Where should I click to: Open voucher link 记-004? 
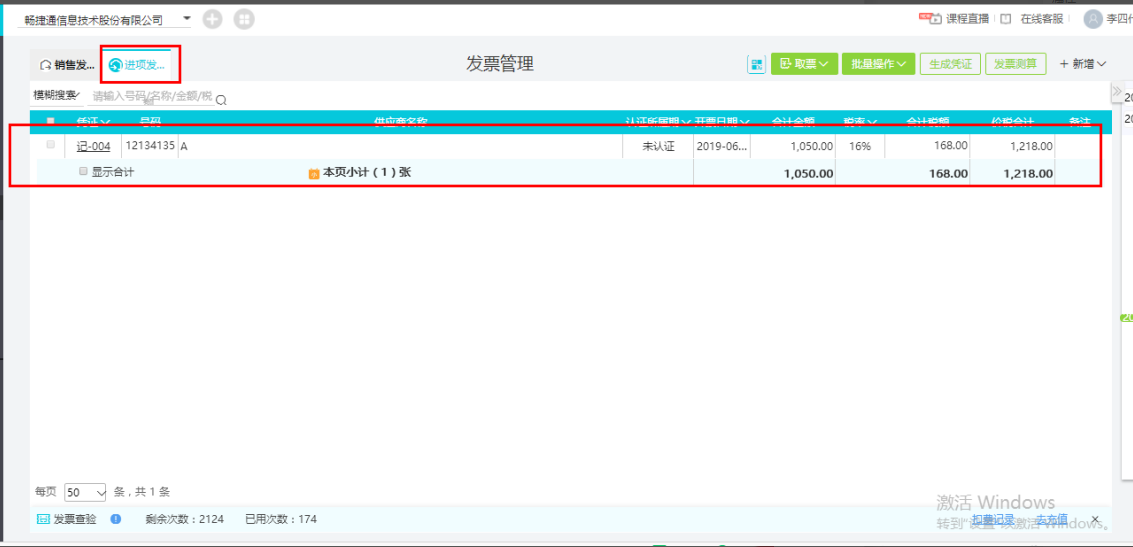[x=93, y=146]
